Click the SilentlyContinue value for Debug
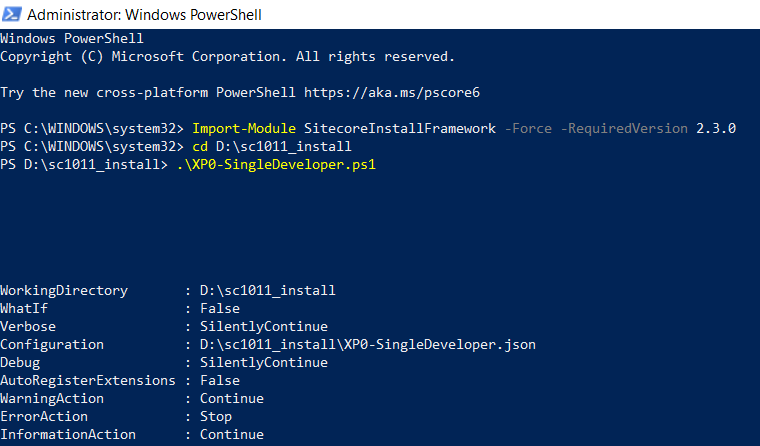Screen dimensions: 760x446 tap(263, 362)
